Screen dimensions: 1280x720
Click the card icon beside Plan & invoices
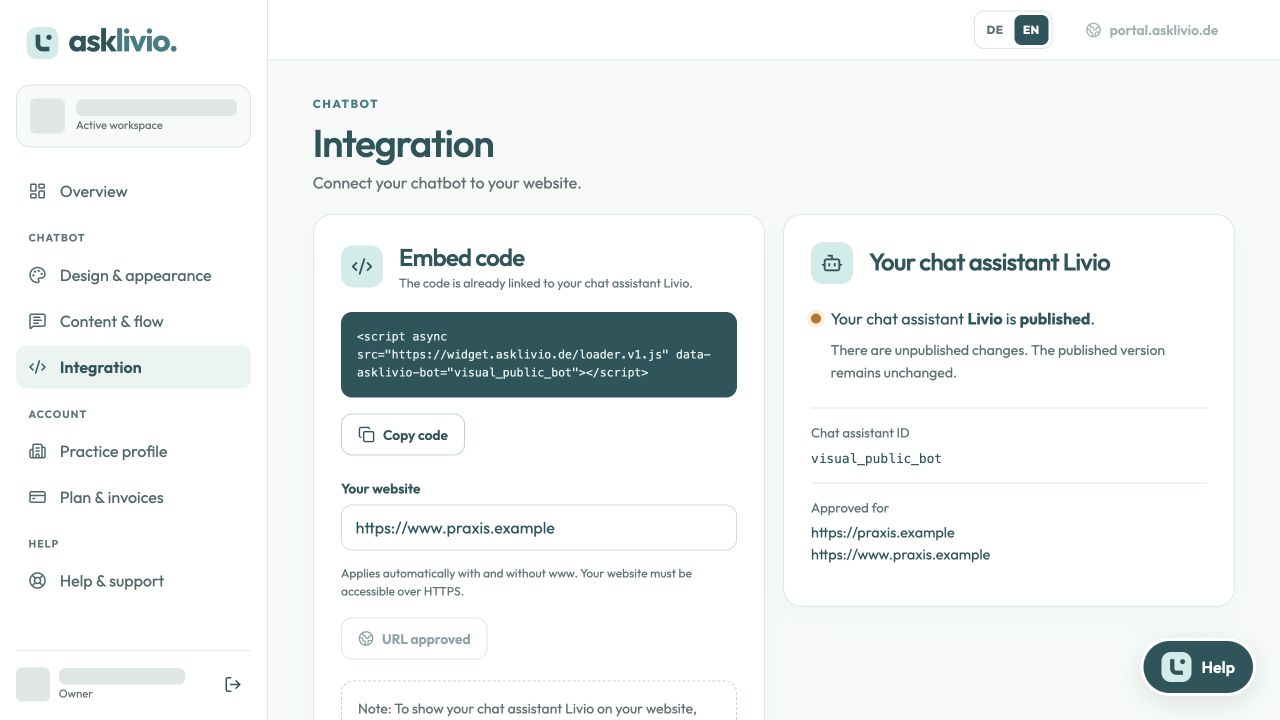[37, 497]
